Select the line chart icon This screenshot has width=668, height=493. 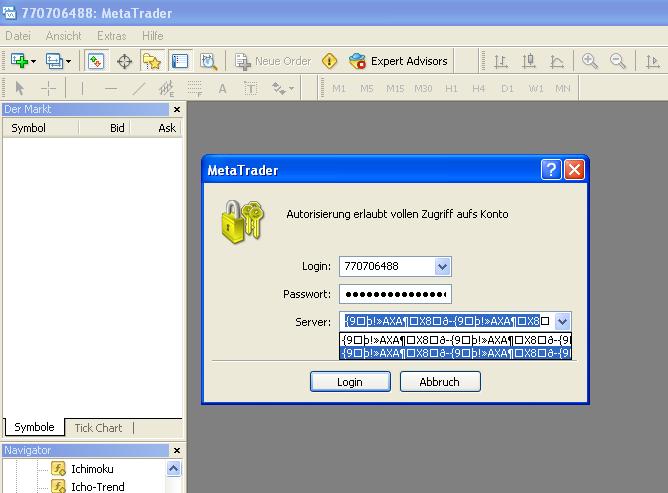click(556, 61)
